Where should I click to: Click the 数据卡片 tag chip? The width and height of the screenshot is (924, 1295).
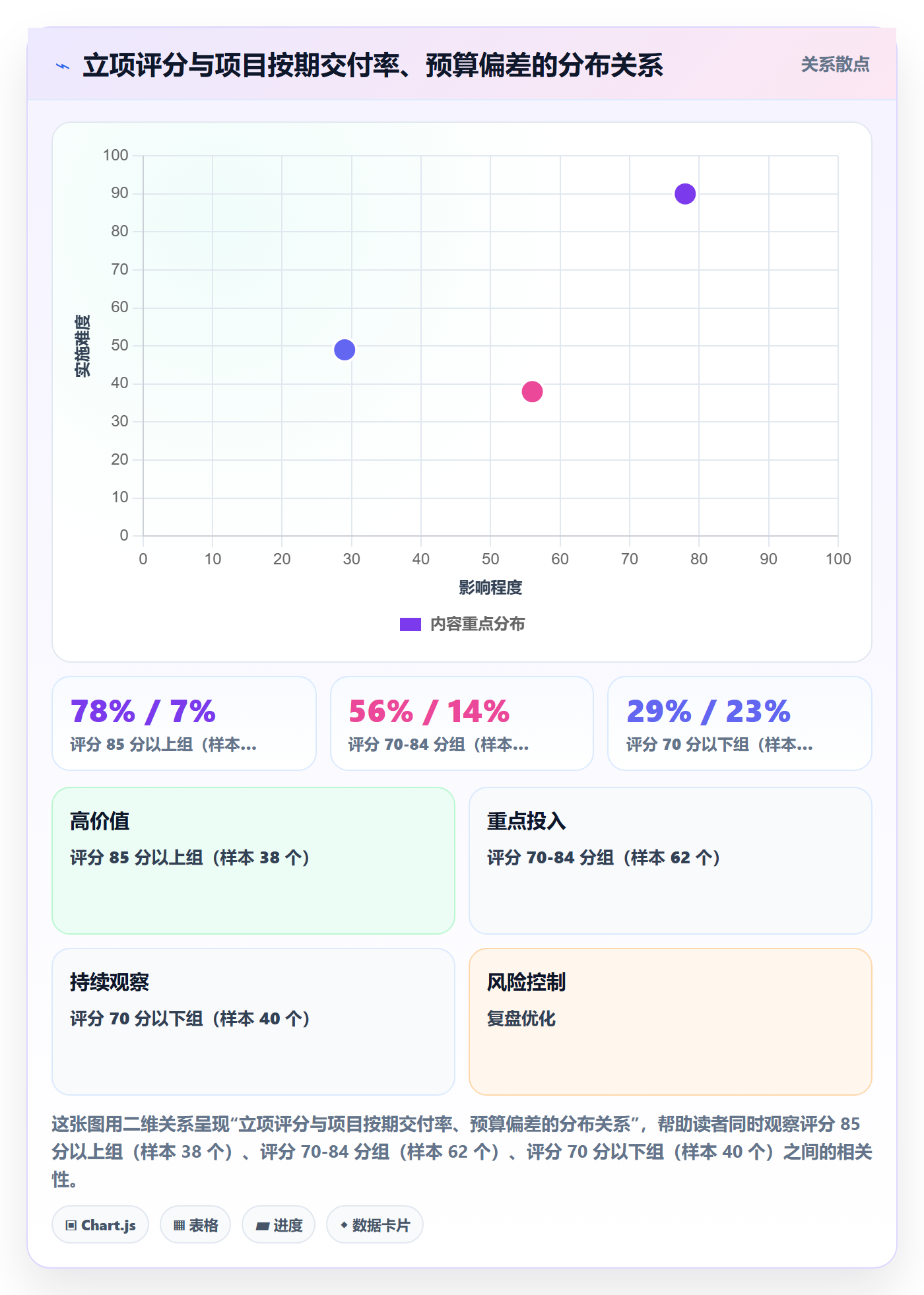tap(375, 1225)
